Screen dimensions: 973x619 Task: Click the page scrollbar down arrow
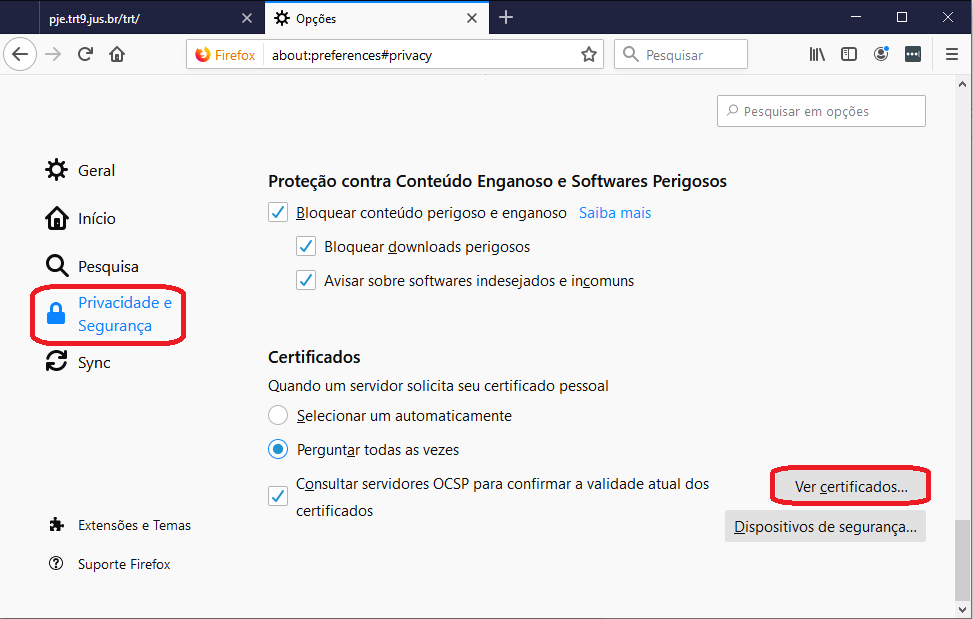[x=962, y=610]
